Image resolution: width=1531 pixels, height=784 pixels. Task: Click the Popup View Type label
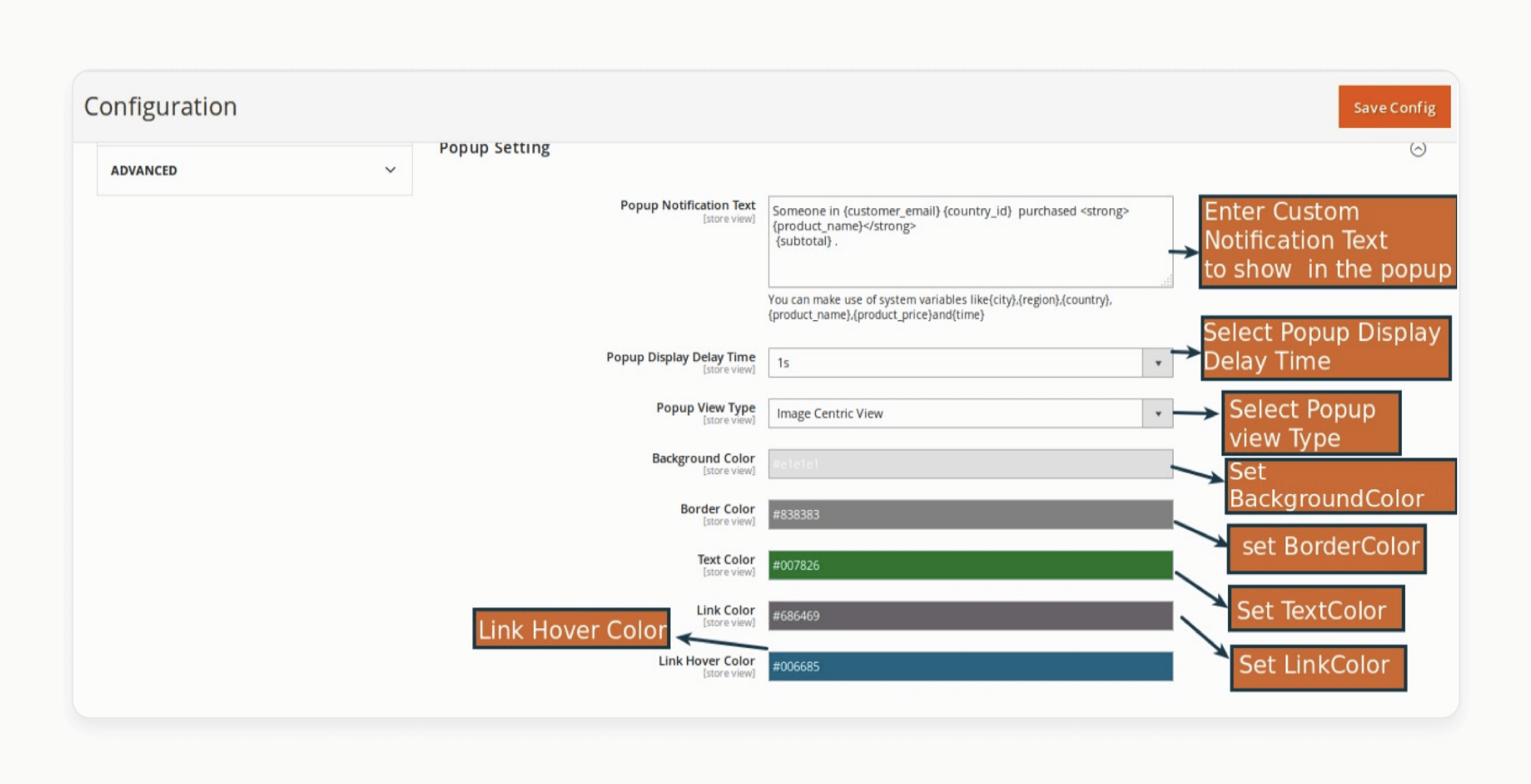(x=705, y=407)
